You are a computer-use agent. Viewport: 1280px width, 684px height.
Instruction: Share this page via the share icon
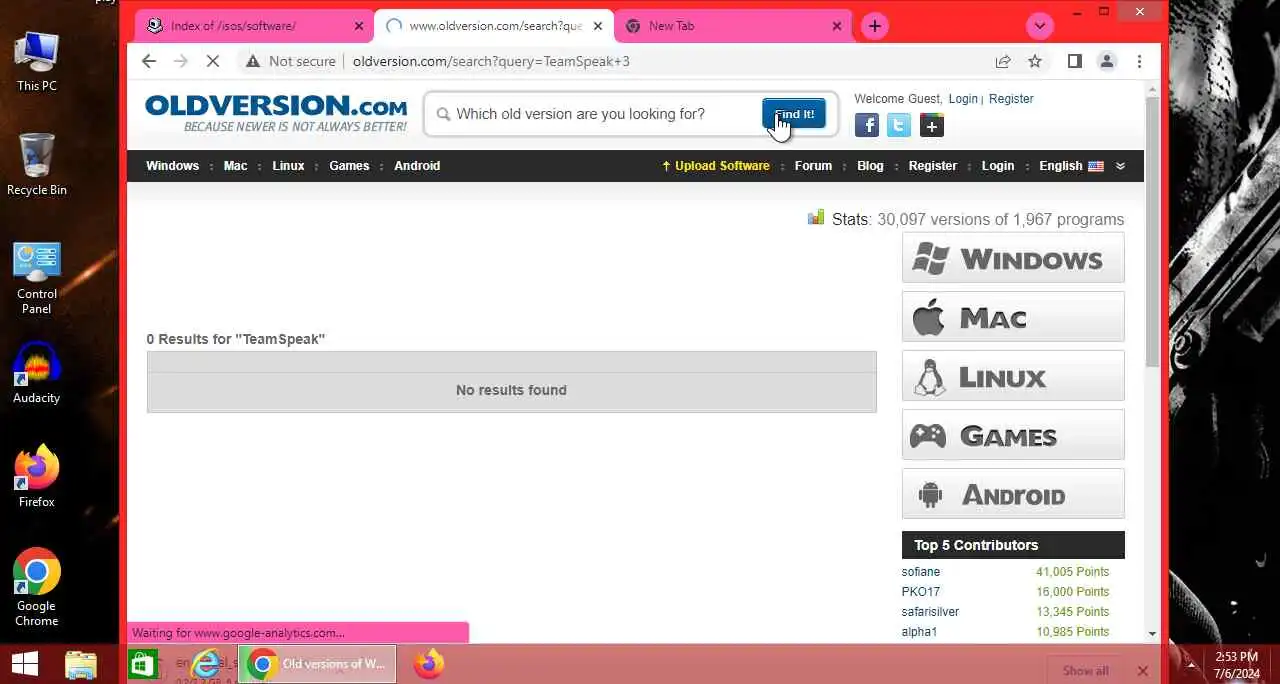pos(1003,61)
